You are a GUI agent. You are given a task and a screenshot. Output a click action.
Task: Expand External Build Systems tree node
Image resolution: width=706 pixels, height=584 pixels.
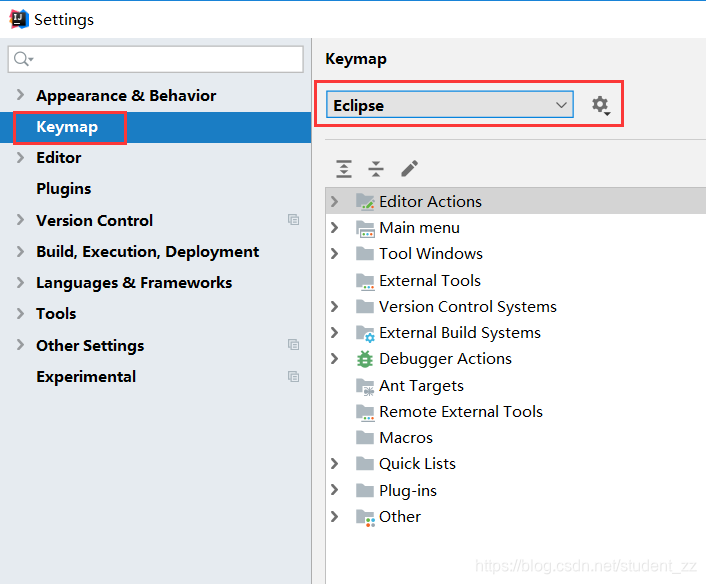[334, 333]
